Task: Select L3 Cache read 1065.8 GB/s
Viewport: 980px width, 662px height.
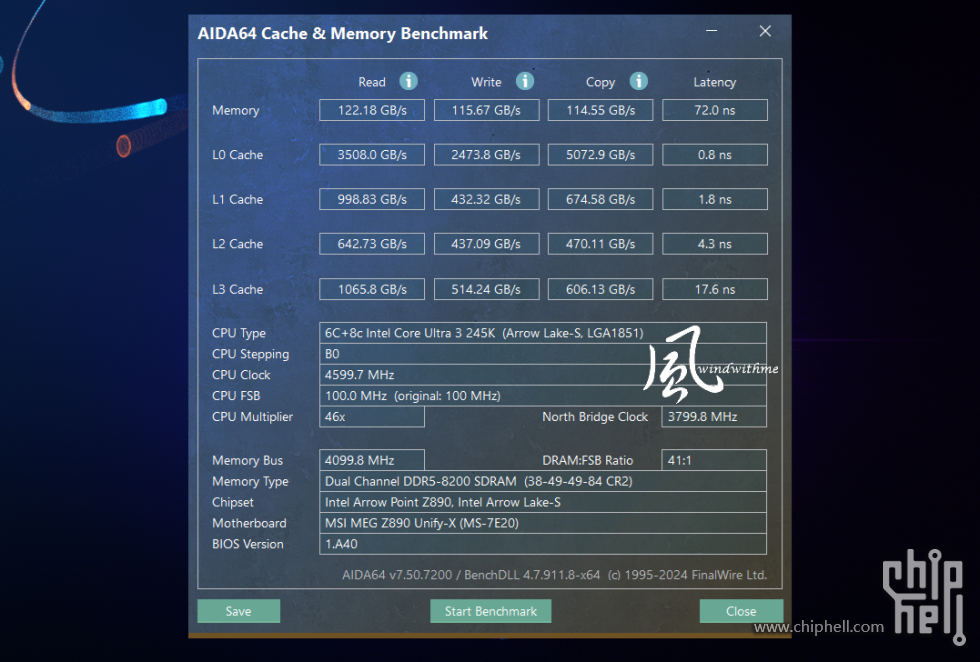Action: pyautogui.click(x=372, y=289)
